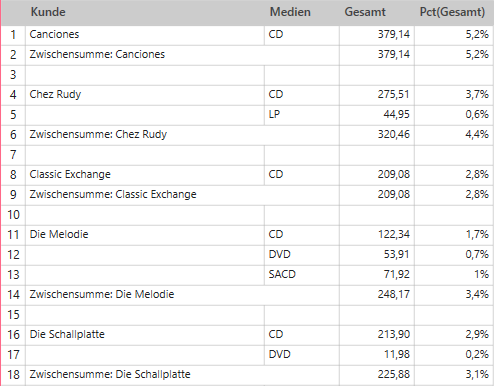Click the Chez Rudy cell
The width and height of the screenshot is (494, 386).
tap(145, 95)
